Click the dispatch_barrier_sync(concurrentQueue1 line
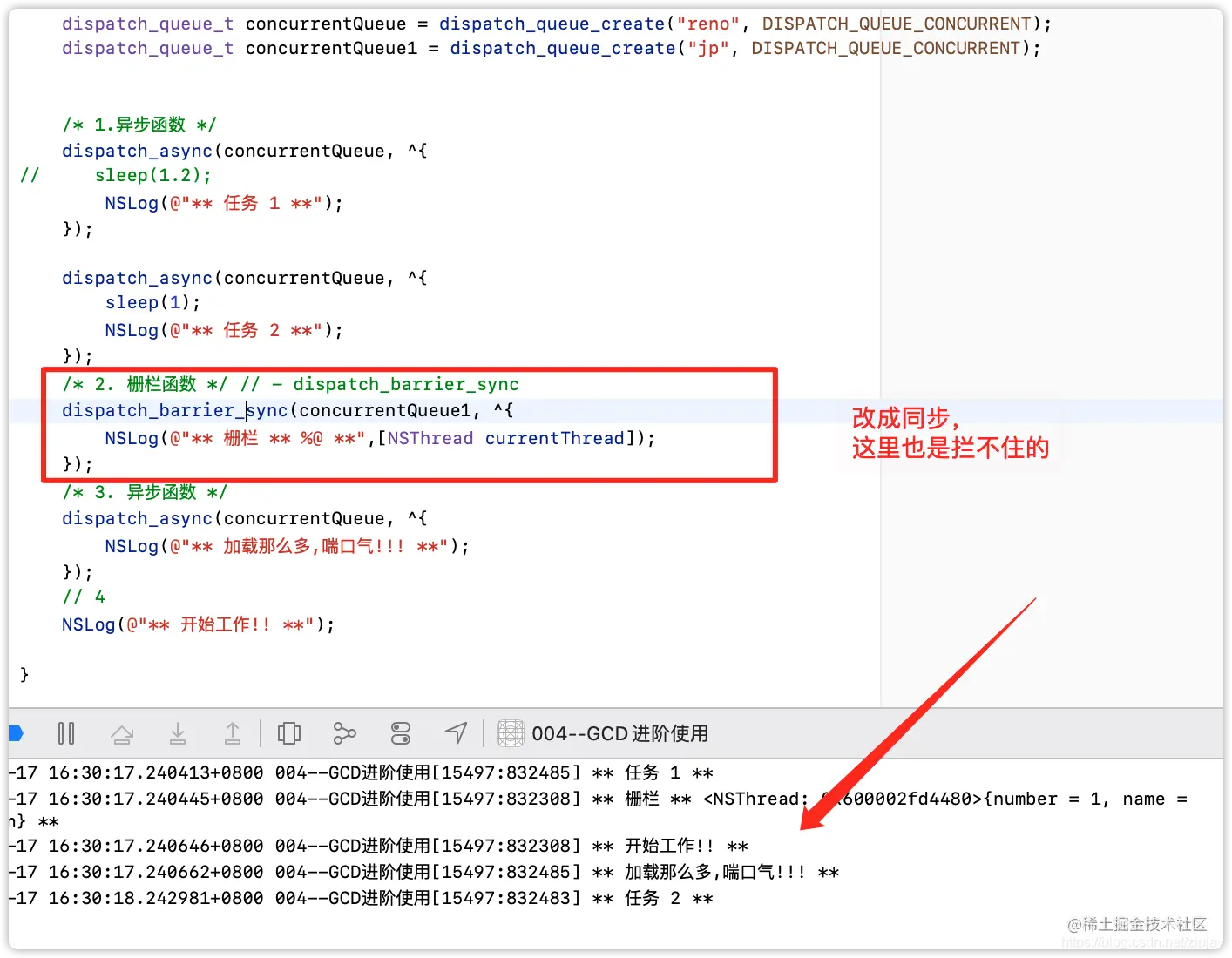Viewport: 1232px width, 958px height. [288, 410]
